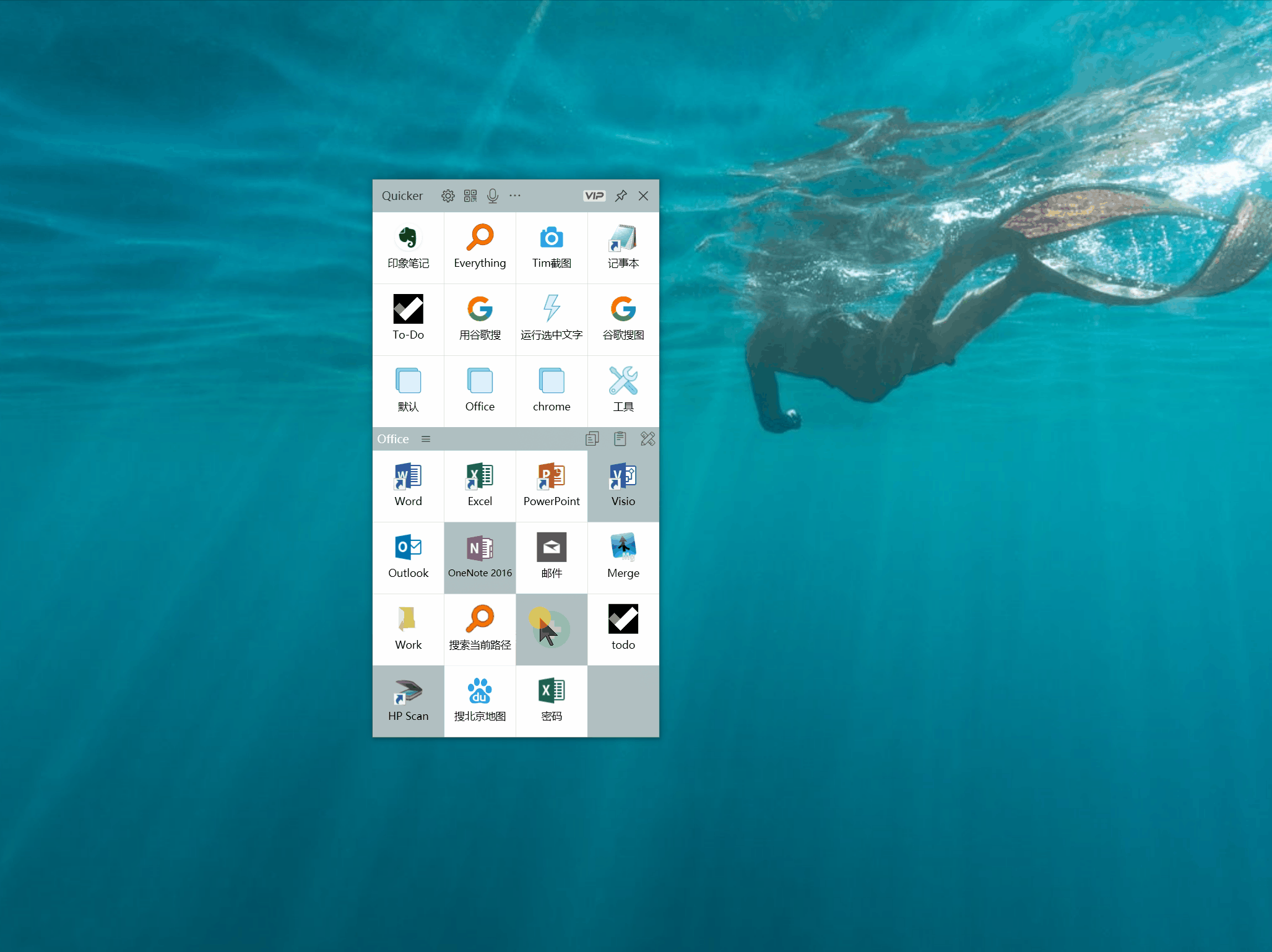
Task: Open Everything search action
Action: pos(480,248)
